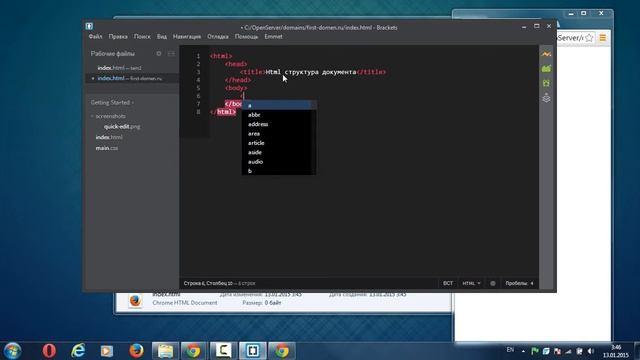This screenshot has height=360, width=640.
Task: Open the Getting Started project dropdown
Action: [112, 102]
